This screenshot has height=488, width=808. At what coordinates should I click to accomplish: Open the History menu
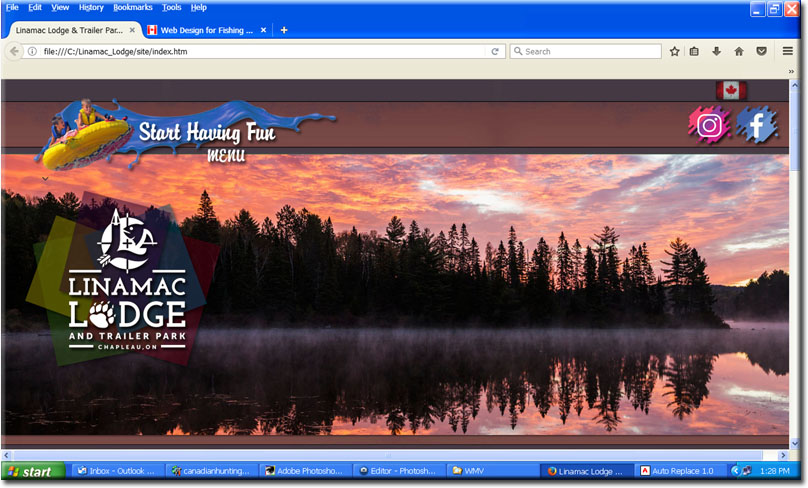pyautogui.click(x=91, y=7)
